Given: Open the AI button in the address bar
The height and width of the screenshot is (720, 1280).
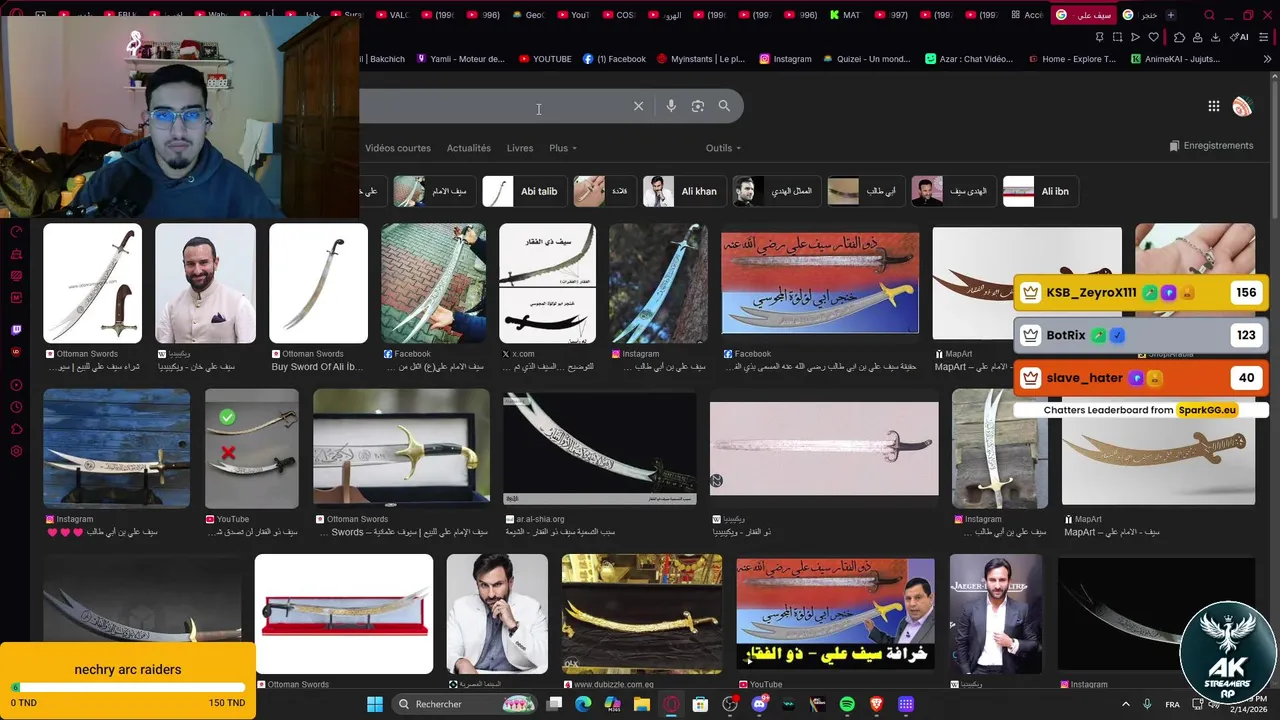Looking at the screenshot, I should (x=1240, y=37).
